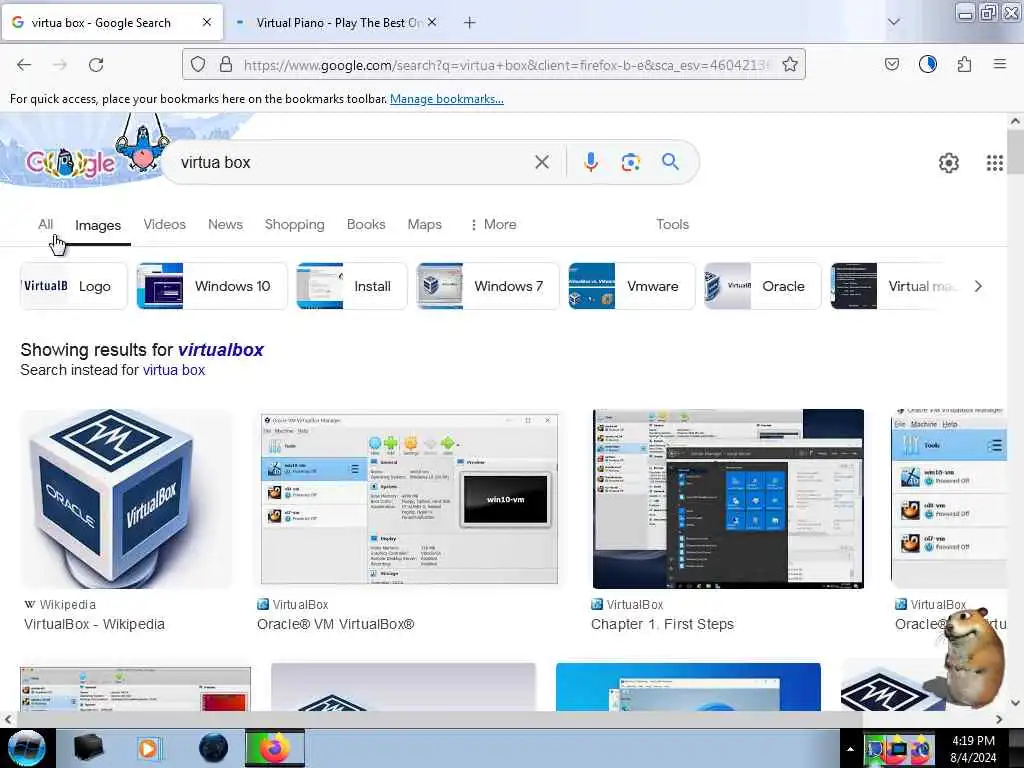The height and width of the screenshot is (768, 1024).
Task: Open the VirtualBox cube logo thumbnail
Action: pos(126,499)
